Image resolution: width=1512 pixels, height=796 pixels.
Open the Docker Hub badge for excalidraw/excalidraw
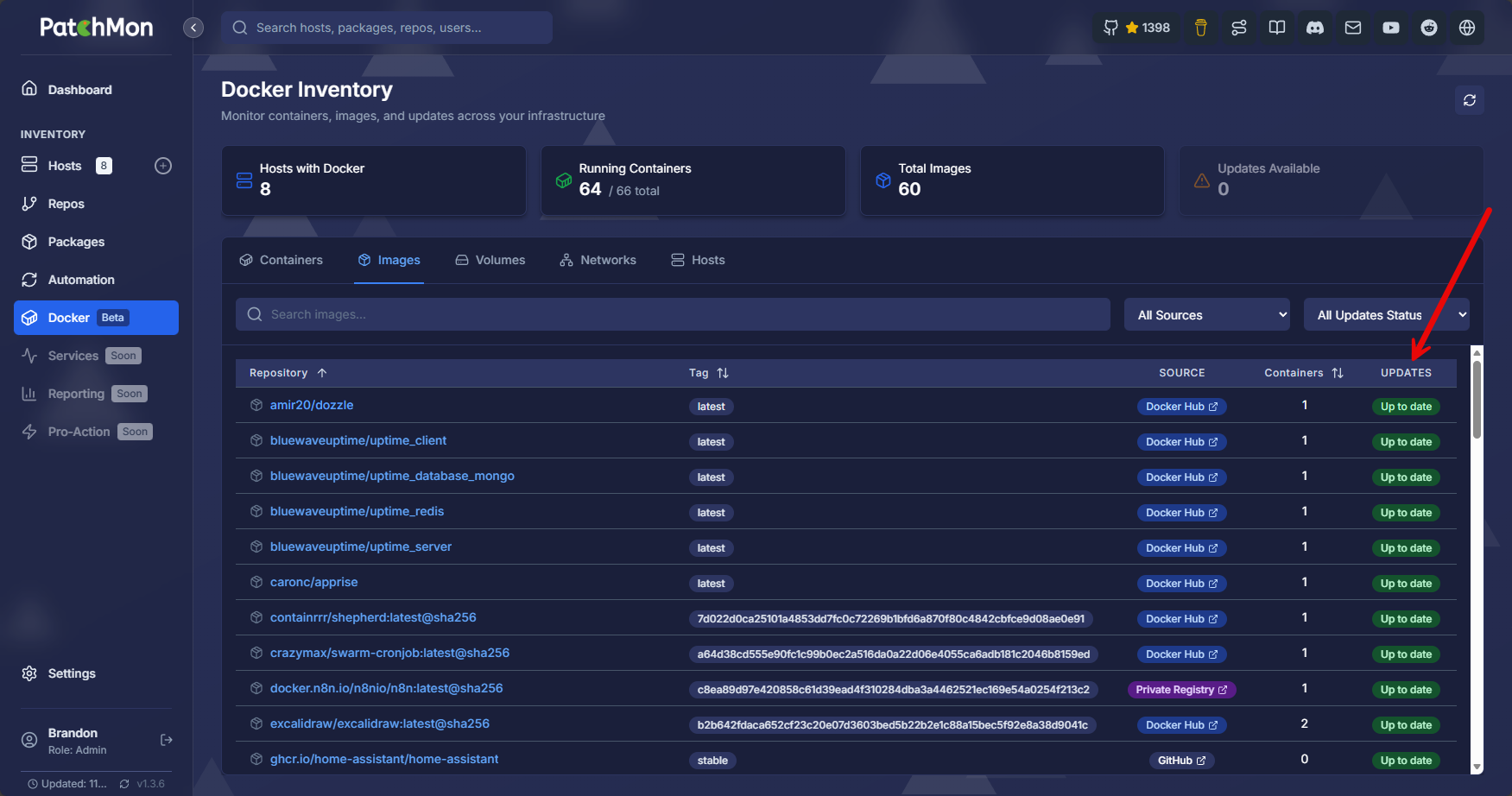tap(1181, 725)
